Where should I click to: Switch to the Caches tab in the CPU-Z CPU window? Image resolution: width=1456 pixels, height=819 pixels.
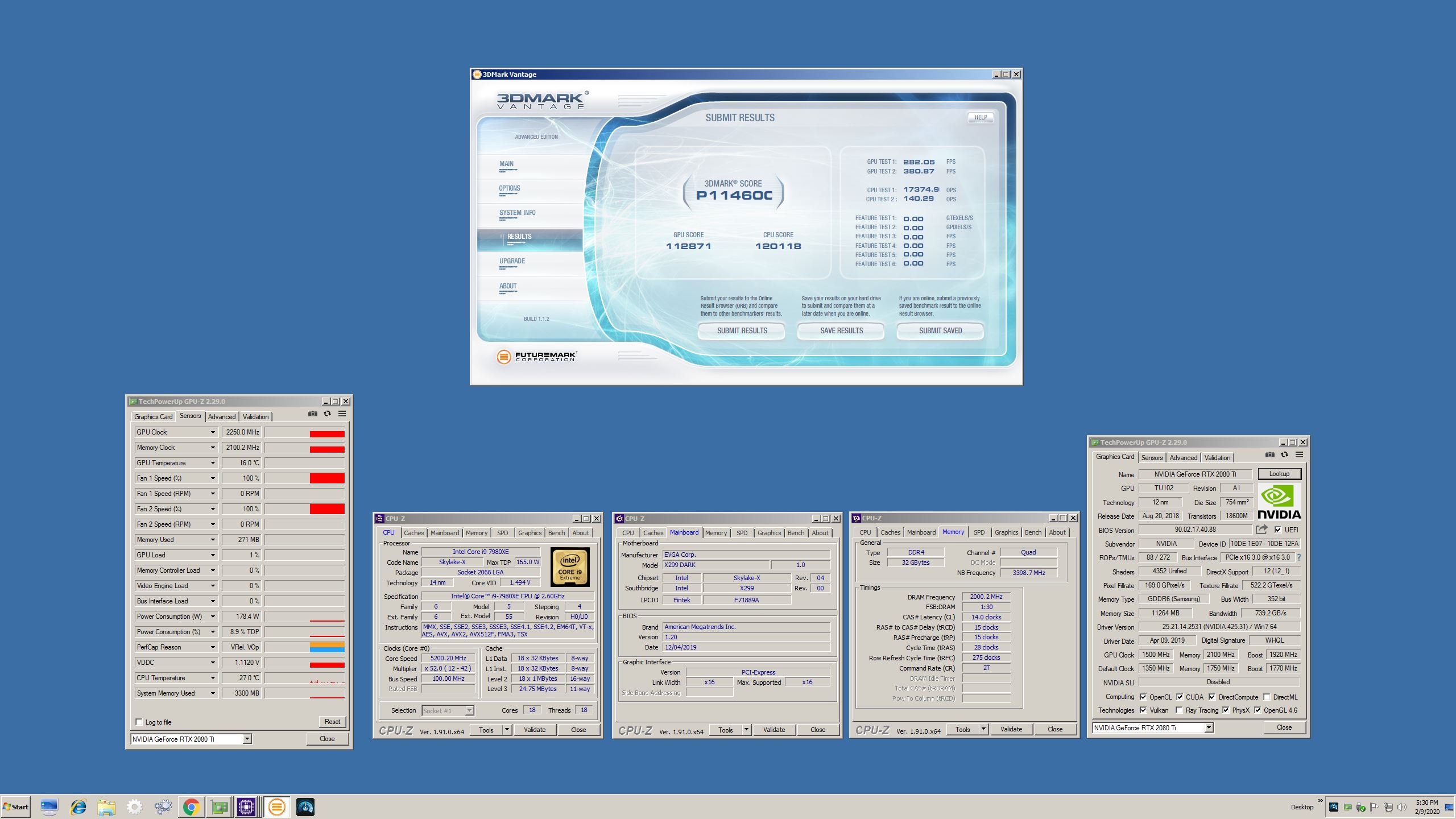(x=413, y=533)
